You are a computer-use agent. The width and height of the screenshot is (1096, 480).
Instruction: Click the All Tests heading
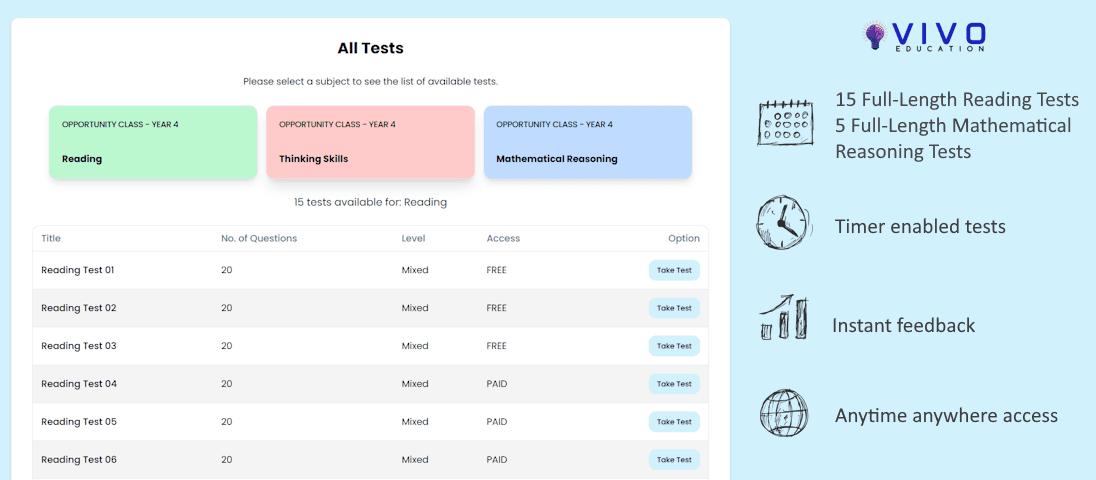[370, 48]
